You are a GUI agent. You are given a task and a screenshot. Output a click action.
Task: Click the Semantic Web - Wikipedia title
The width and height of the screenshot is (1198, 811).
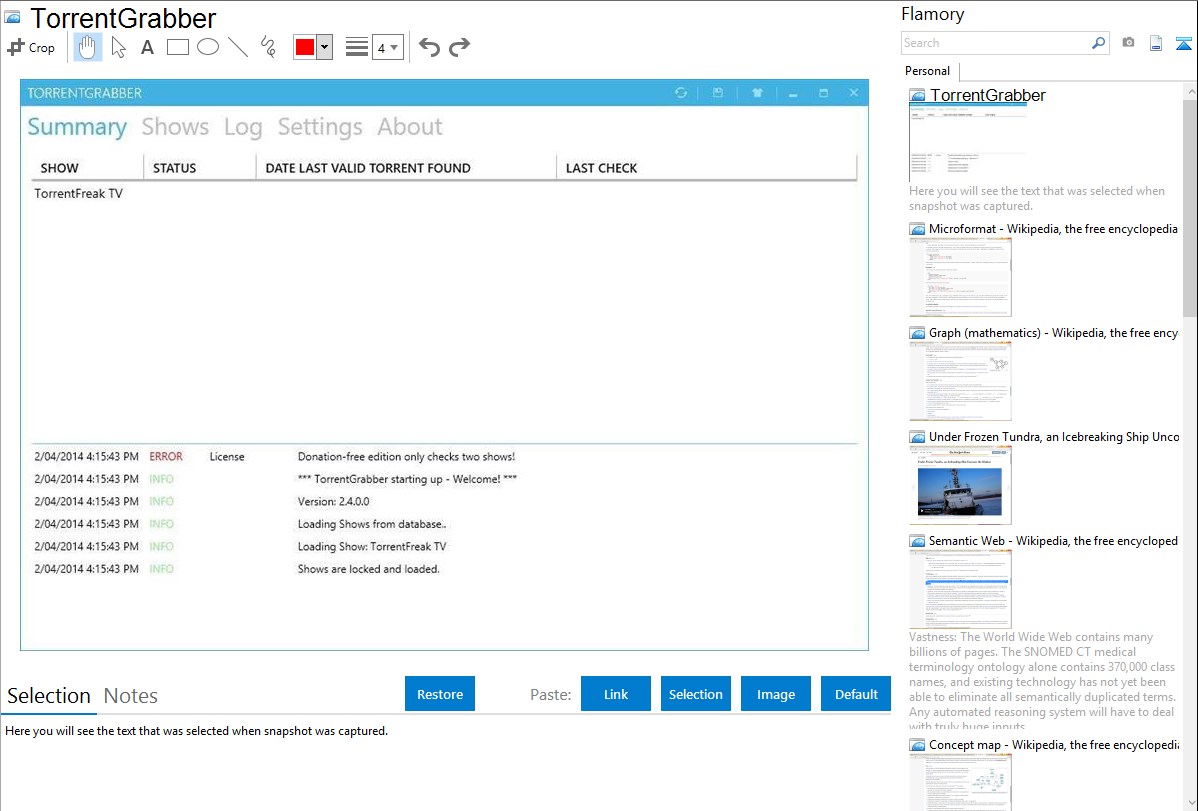[1054, 540]
